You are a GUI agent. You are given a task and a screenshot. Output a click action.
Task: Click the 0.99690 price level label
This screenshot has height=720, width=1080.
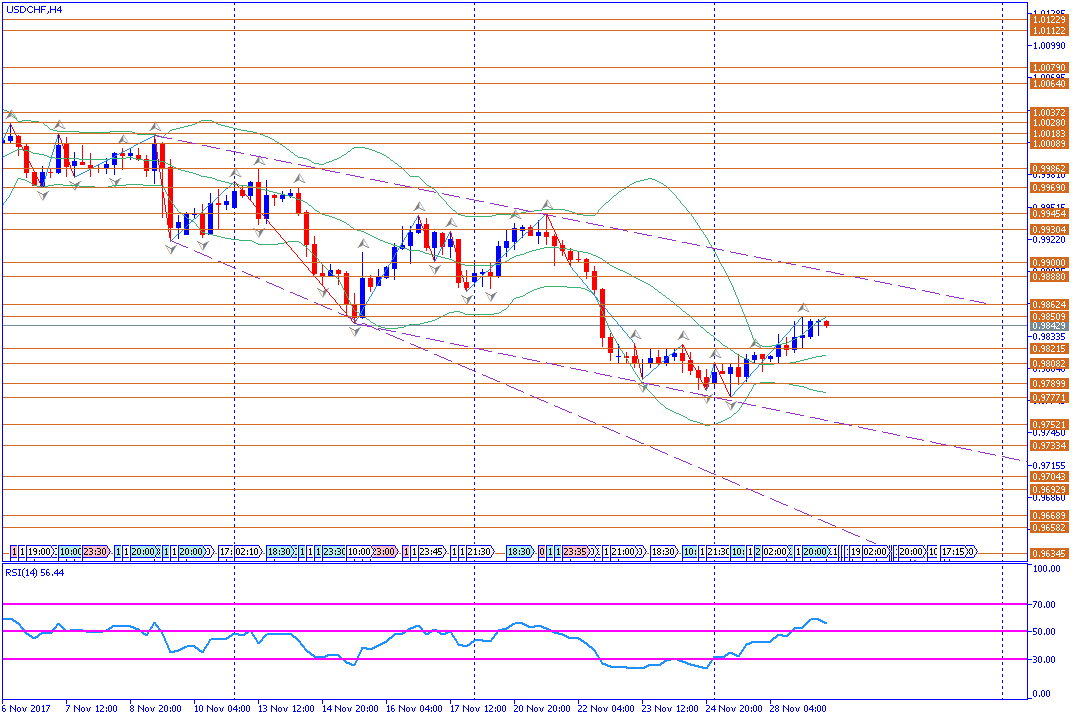pos(1049,187)
